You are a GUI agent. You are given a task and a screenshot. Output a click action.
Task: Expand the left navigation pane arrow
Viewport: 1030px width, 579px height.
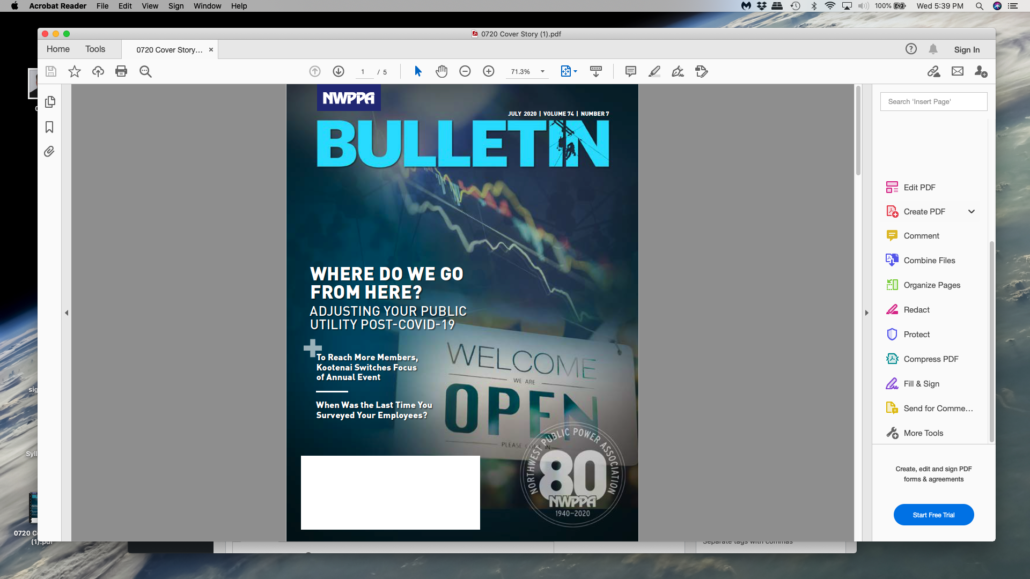[66, 313]
